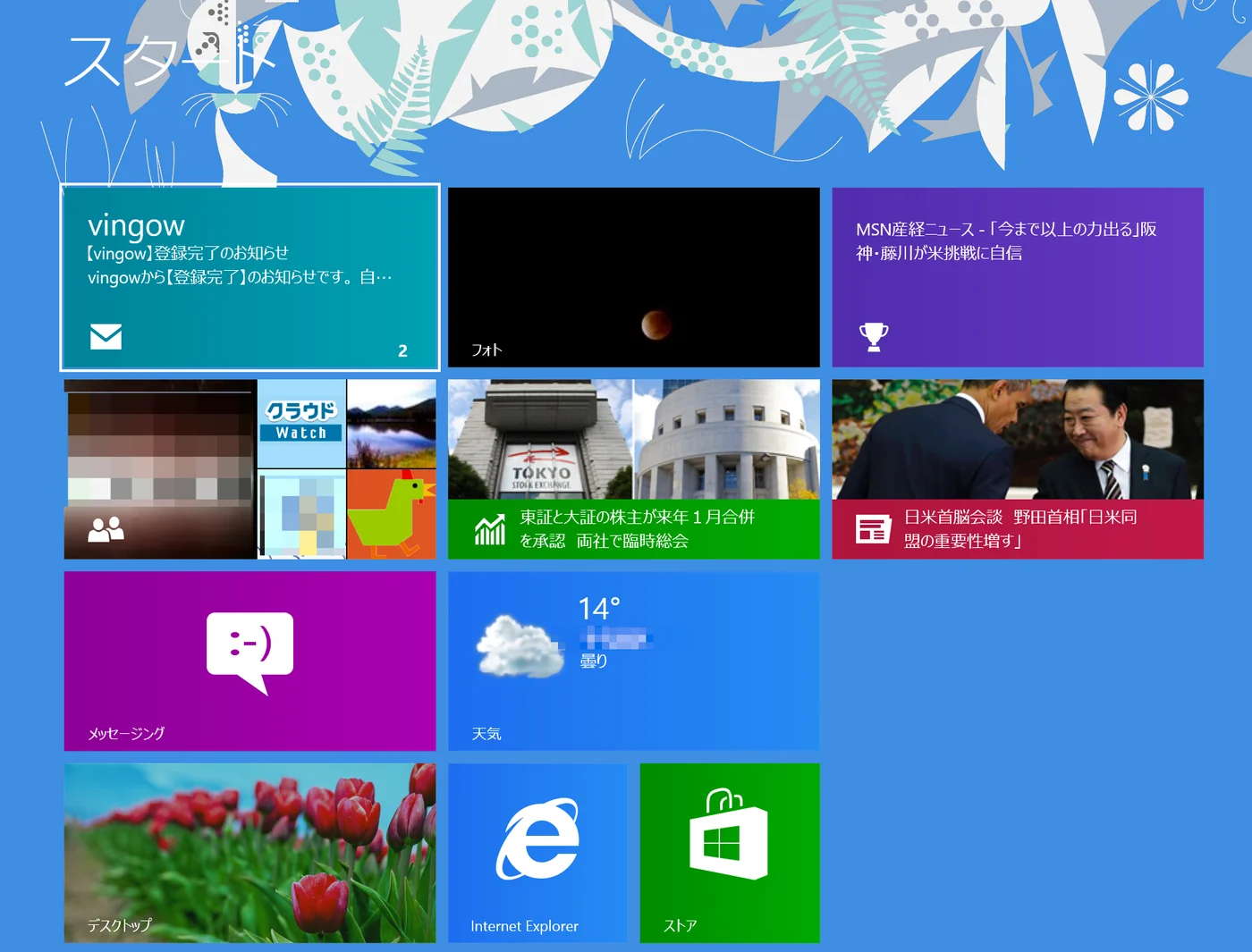Open the デスクトップ tulips tile

coord(250,853)
